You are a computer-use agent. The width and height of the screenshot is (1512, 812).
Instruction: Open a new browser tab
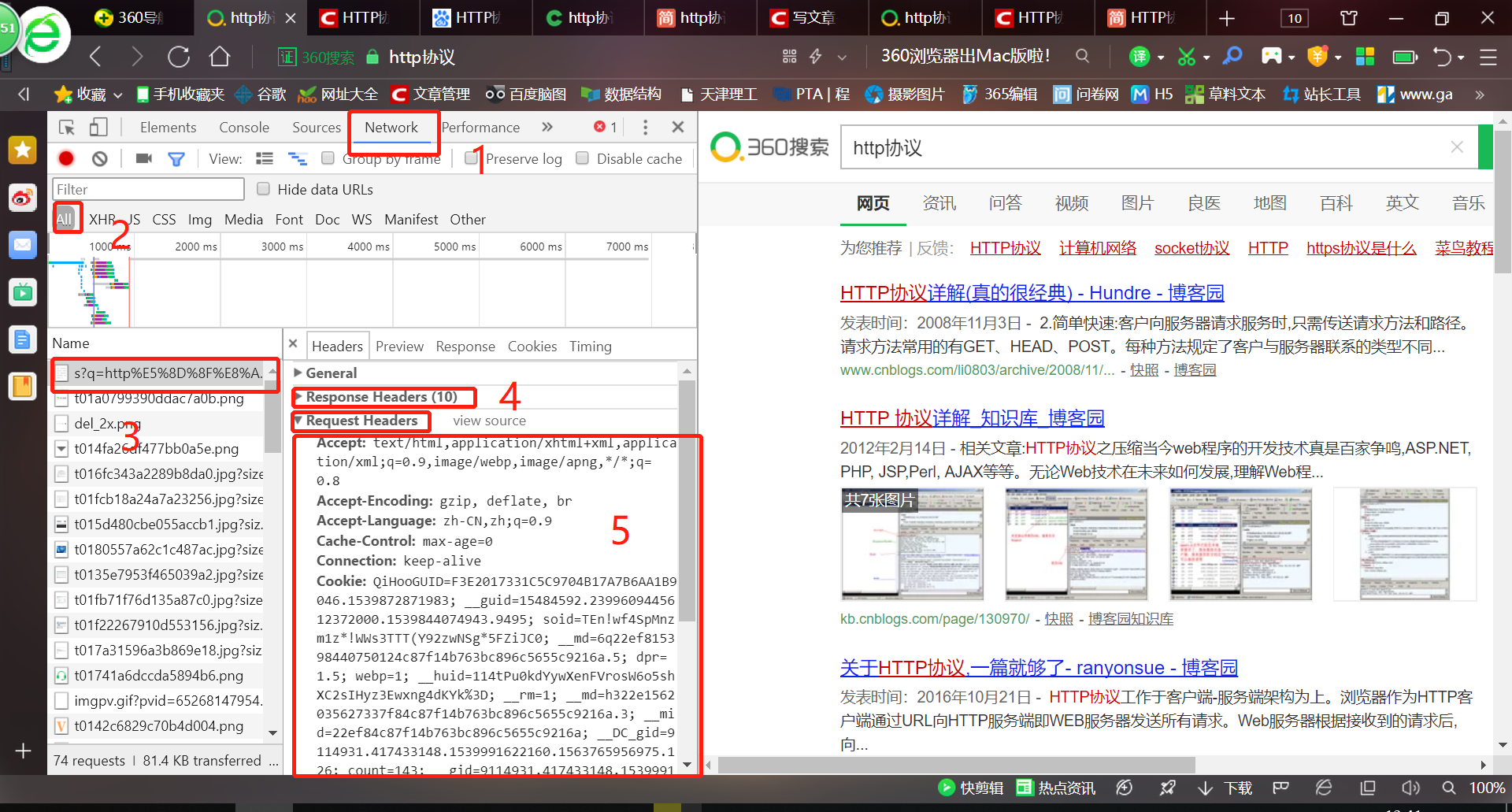pyautogui.click(x=1227, y=18)
